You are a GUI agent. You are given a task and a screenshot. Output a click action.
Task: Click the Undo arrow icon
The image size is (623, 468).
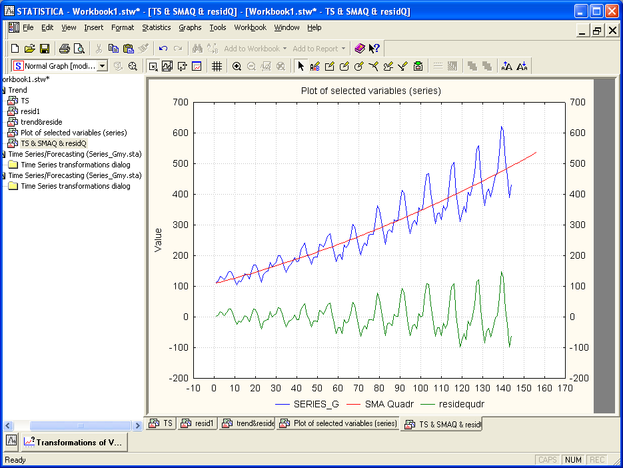point(164,48)
